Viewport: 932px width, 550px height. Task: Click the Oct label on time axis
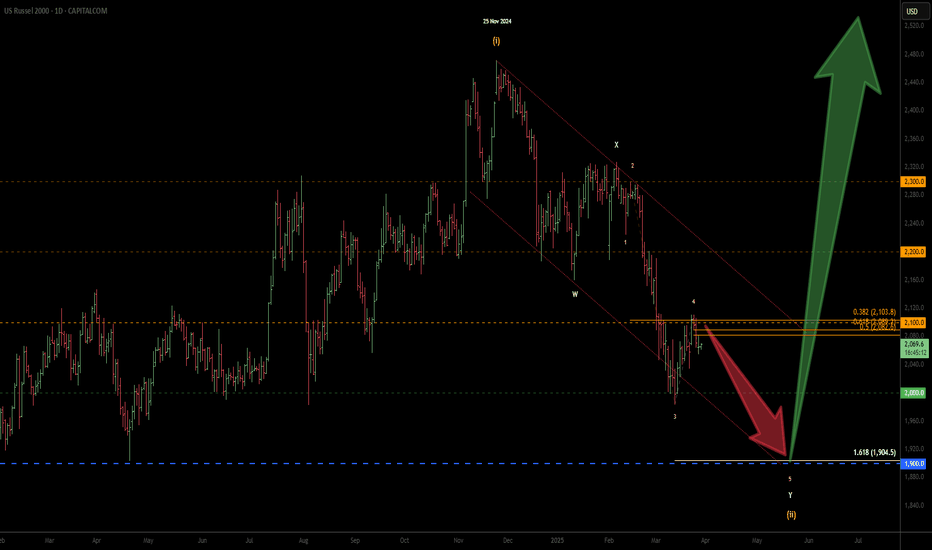404,540
